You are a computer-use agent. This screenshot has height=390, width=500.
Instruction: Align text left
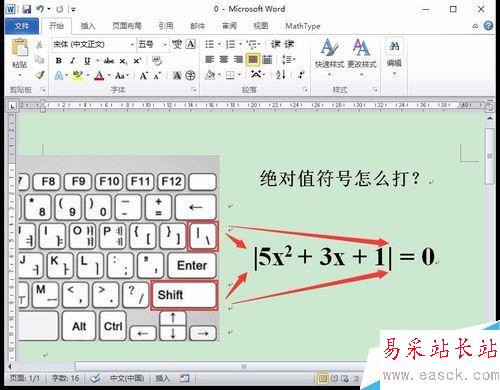[x=209, y=60]
